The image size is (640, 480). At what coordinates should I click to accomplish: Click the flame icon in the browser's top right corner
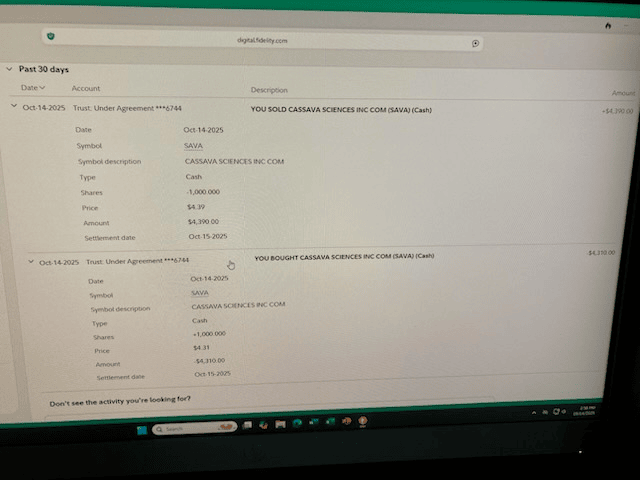608,26
